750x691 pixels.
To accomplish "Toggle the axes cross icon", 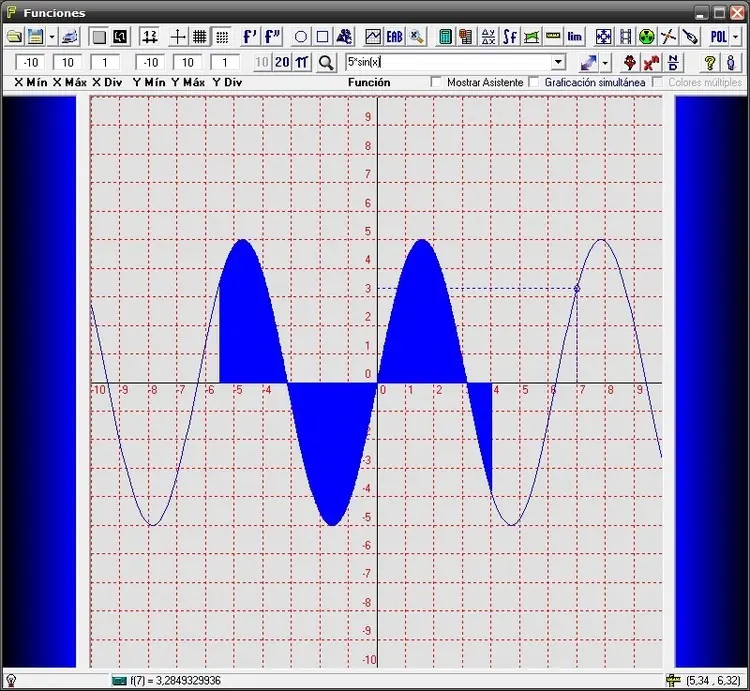I will coord(178,36).
